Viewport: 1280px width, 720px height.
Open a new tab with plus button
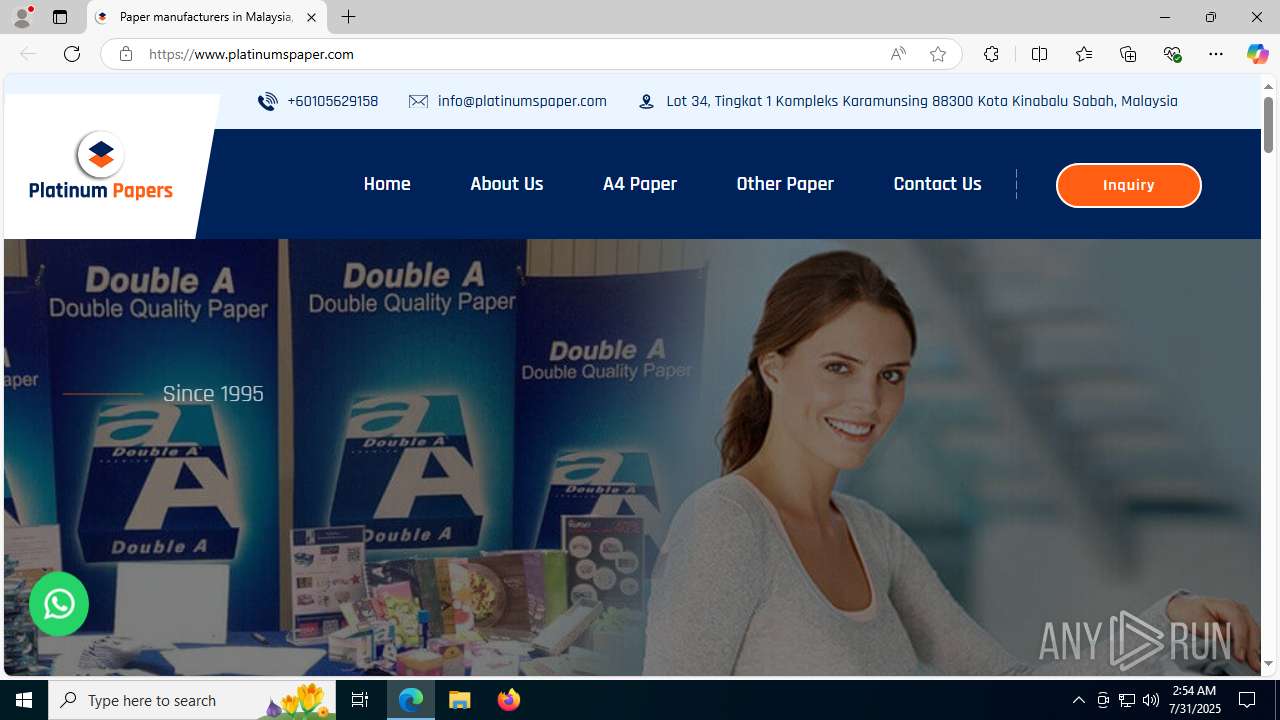[x=348, y=17]
